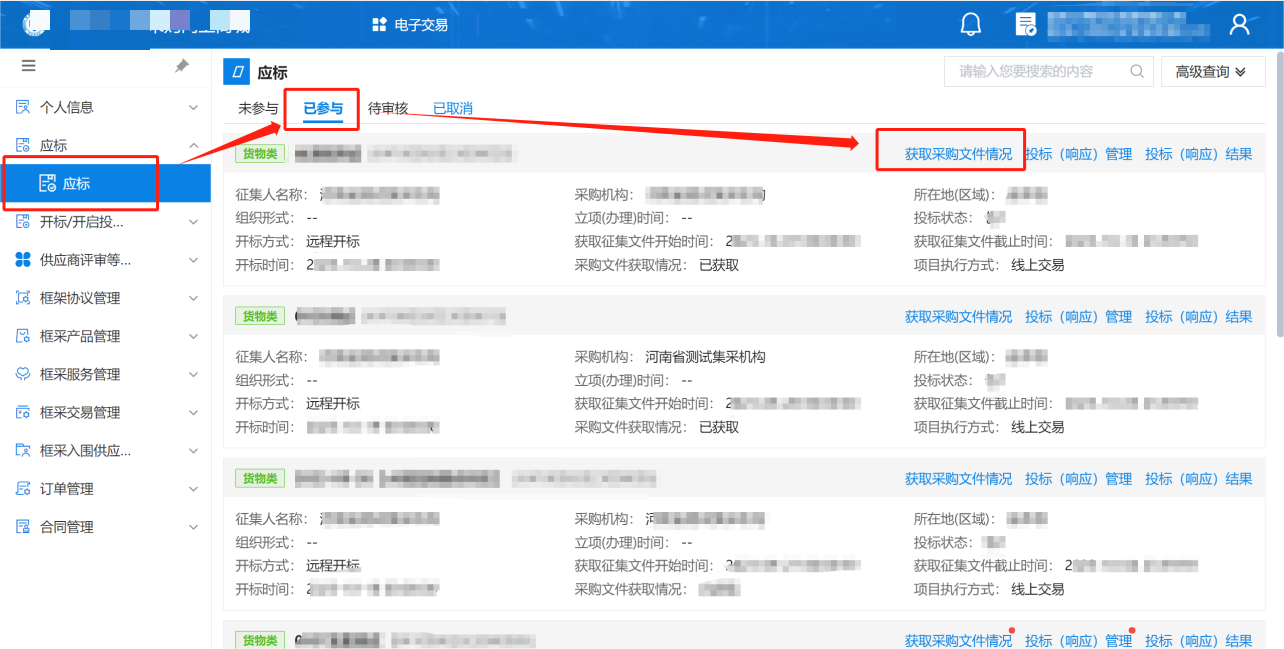
Task: Select the 应标 submenu item in sidebar
Action: tap(77, 183)
